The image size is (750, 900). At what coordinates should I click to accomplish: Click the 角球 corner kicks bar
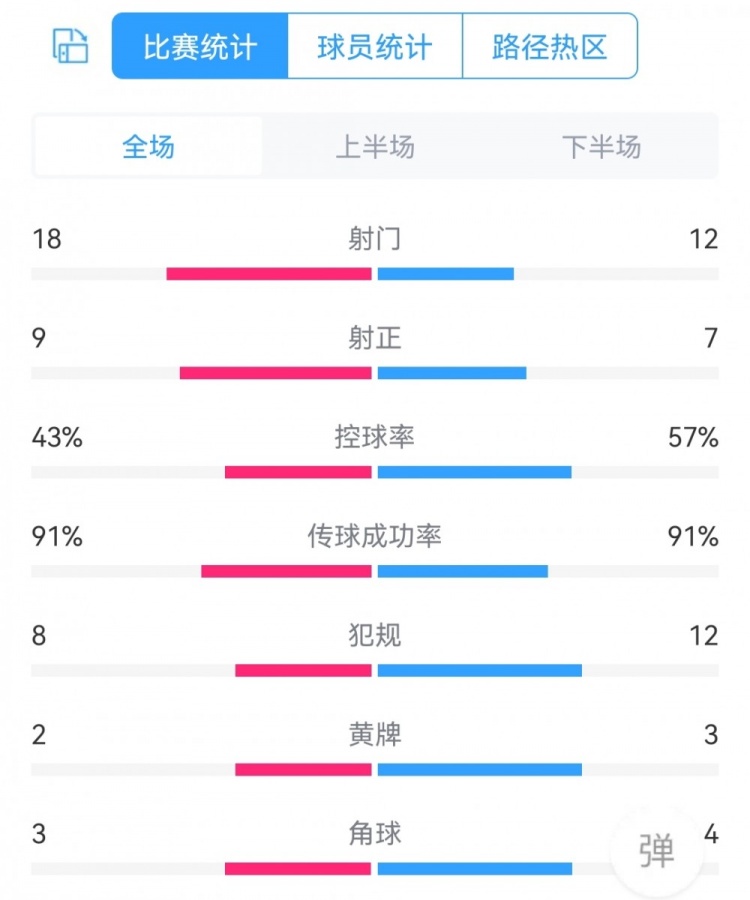(375, 868)
